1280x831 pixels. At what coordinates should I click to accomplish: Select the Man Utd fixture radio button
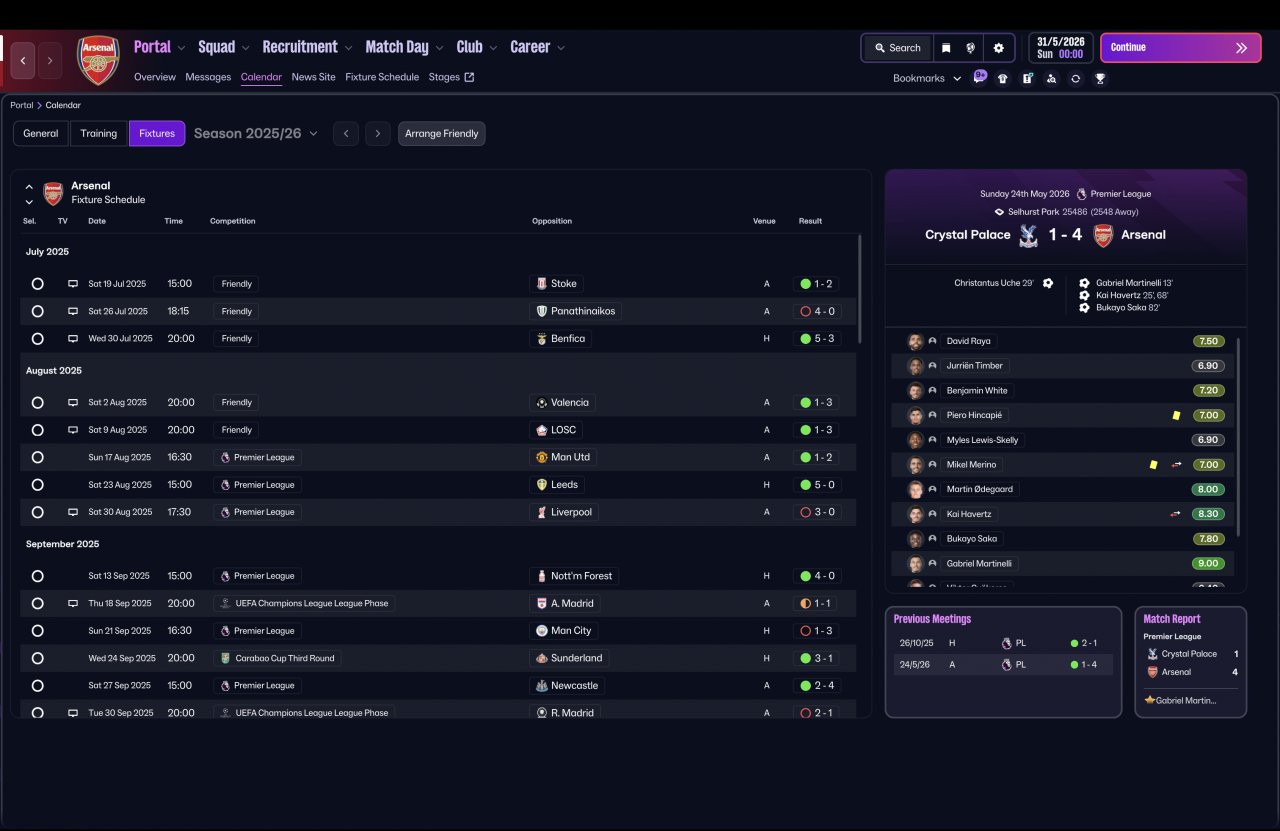[x=37, y=457]
